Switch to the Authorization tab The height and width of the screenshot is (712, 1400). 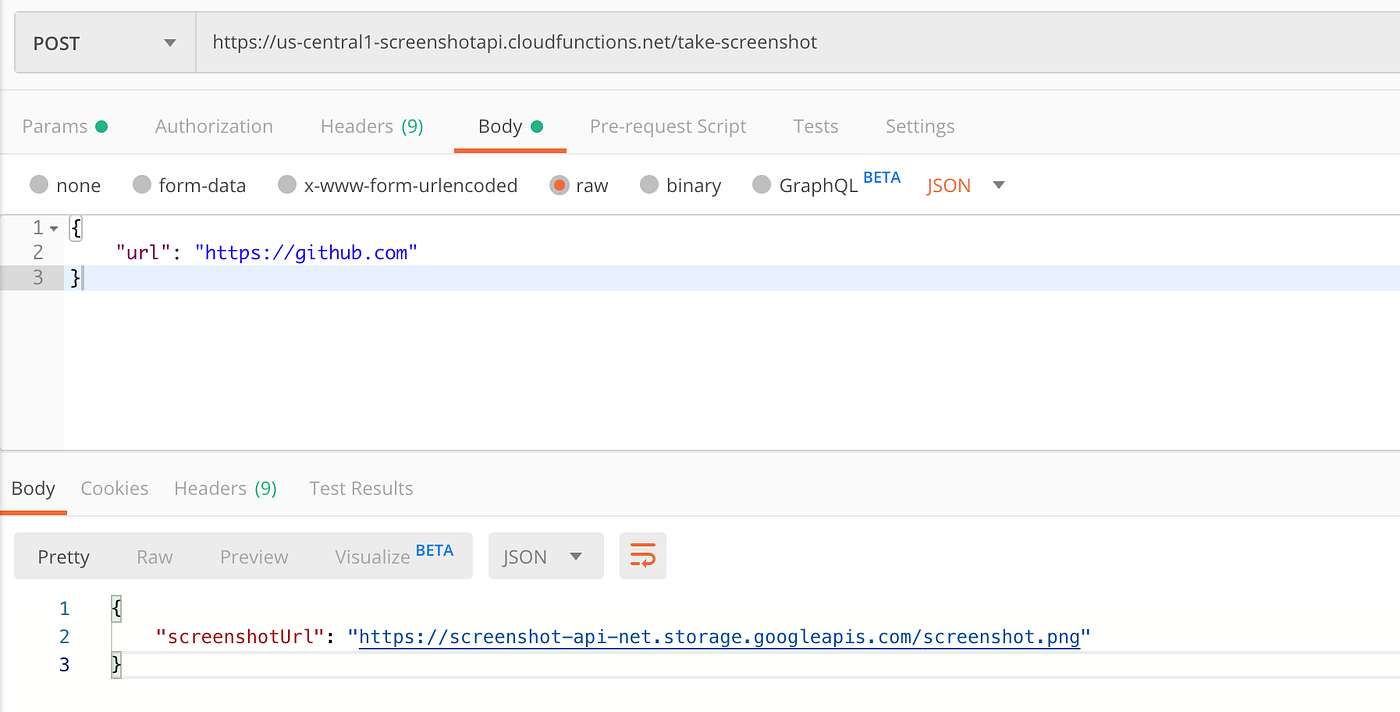pyautogui.click(x=214, y=126)
